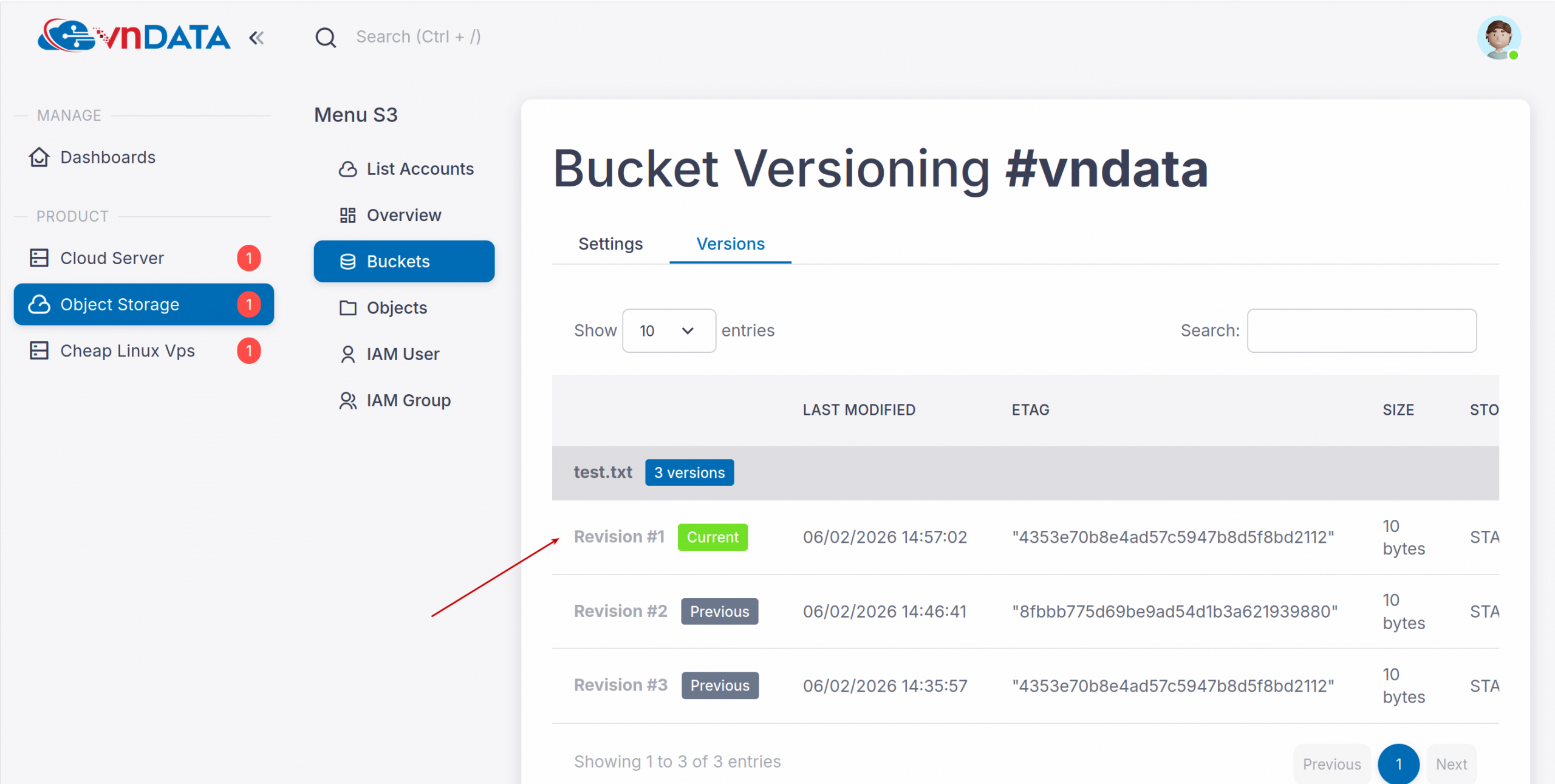This screenshot has width=1555, height=784.
Task: Collapse test.txt 3 versions group row
Action: click(654, 472)
